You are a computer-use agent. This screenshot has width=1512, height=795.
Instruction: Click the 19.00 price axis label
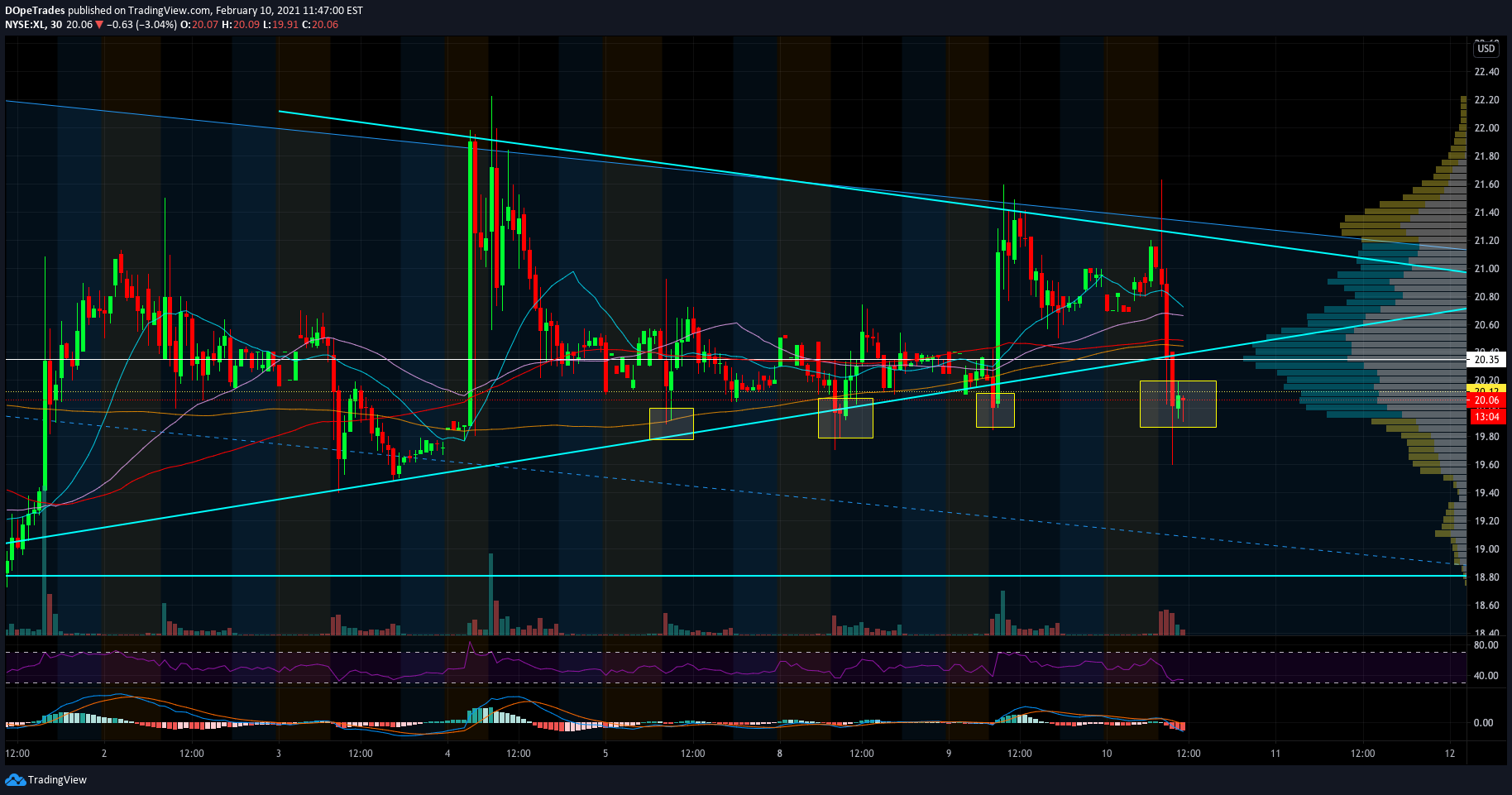click(1486, 549)
